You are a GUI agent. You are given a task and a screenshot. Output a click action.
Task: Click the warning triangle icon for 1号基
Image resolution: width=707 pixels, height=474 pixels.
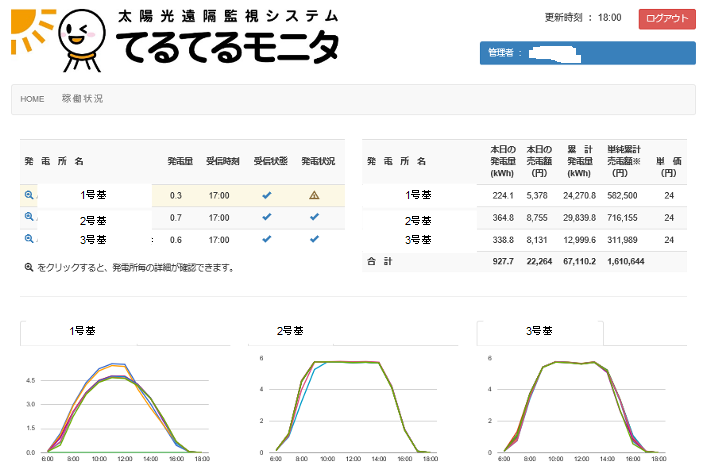[314, 195]
